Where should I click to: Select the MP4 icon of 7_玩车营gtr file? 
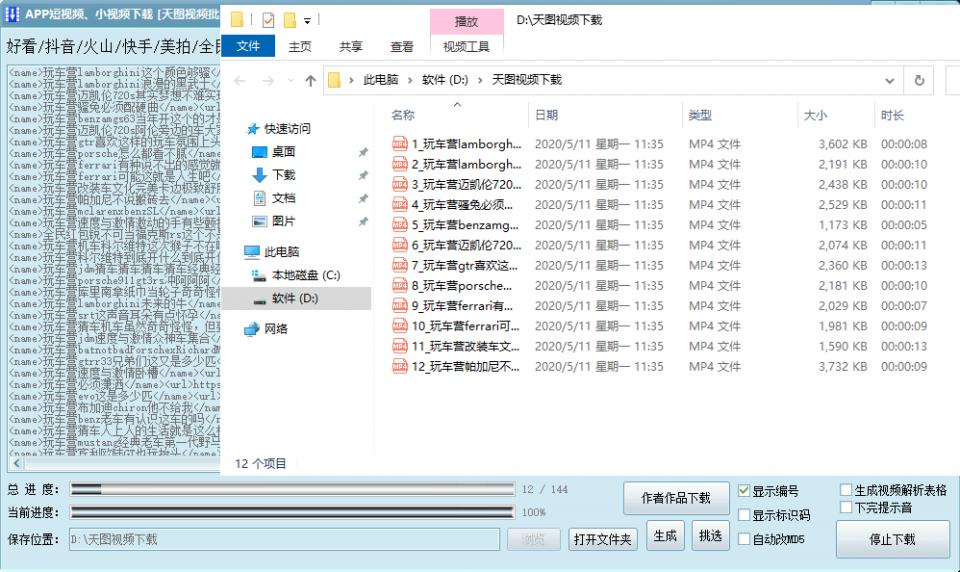(400, 266)
